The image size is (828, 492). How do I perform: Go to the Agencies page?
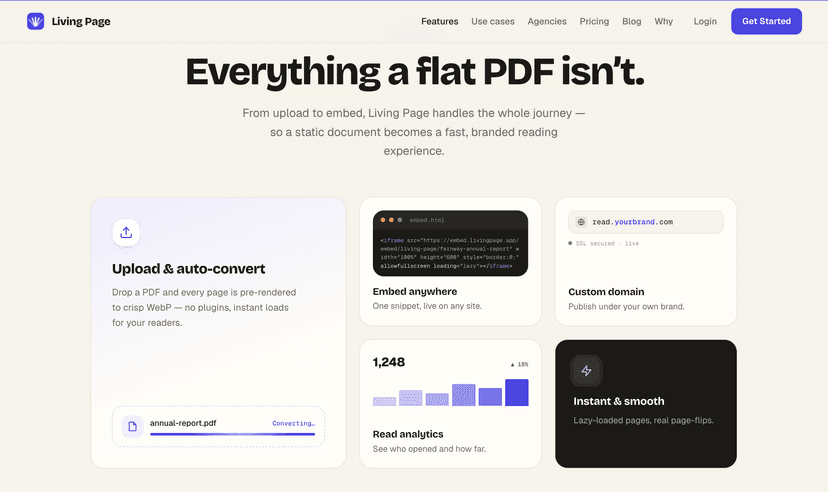tap(547, 21)
